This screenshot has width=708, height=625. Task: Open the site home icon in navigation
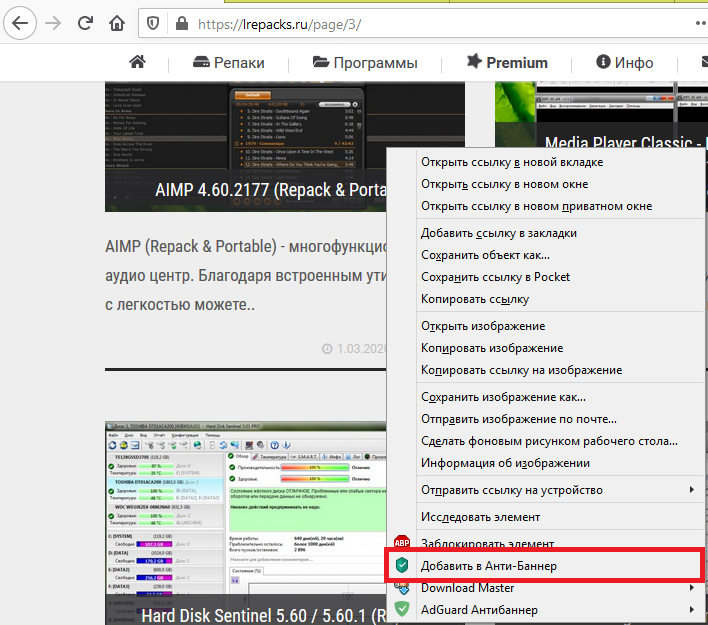pos(137,62)
